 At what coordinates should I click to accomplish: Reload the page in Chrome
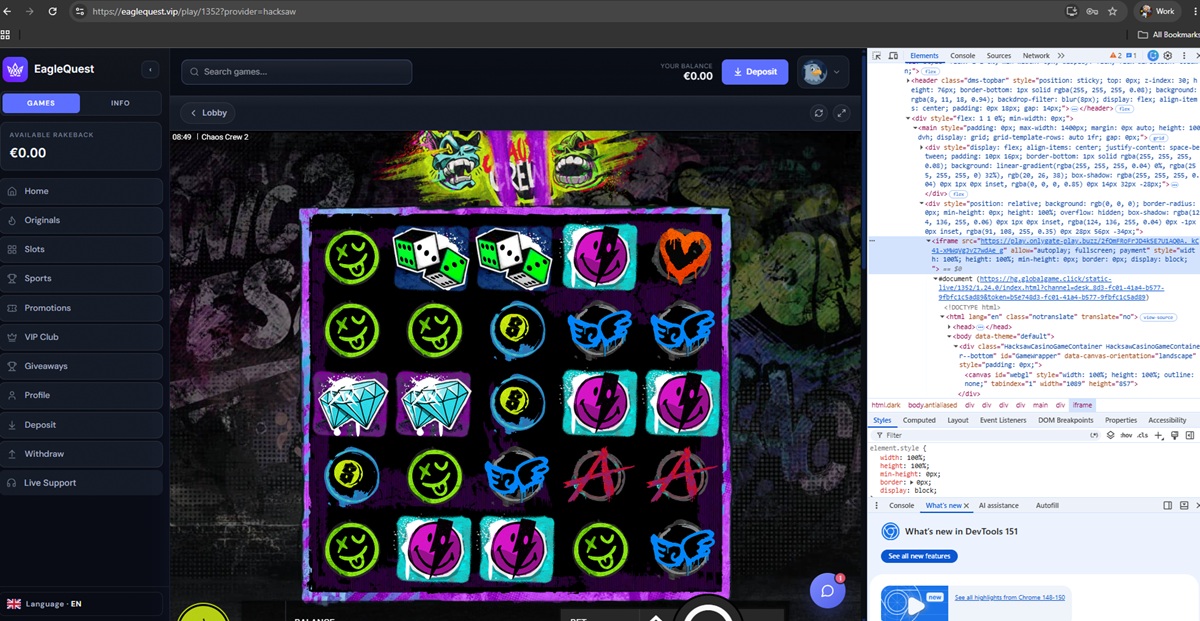(52, 11)
